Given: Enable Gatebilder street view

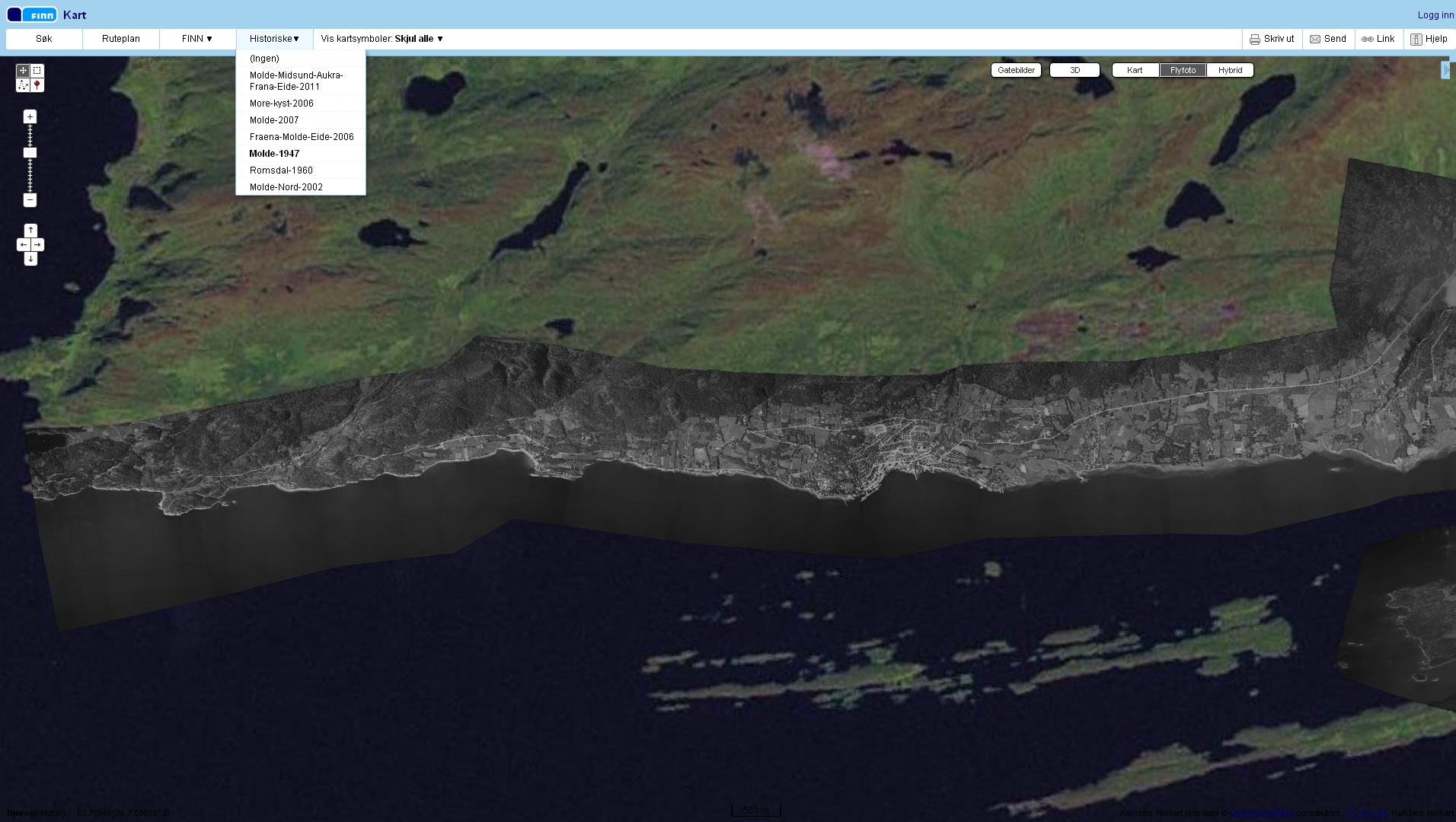Looking at the screenshot, I should click(x=1016, y=70).
